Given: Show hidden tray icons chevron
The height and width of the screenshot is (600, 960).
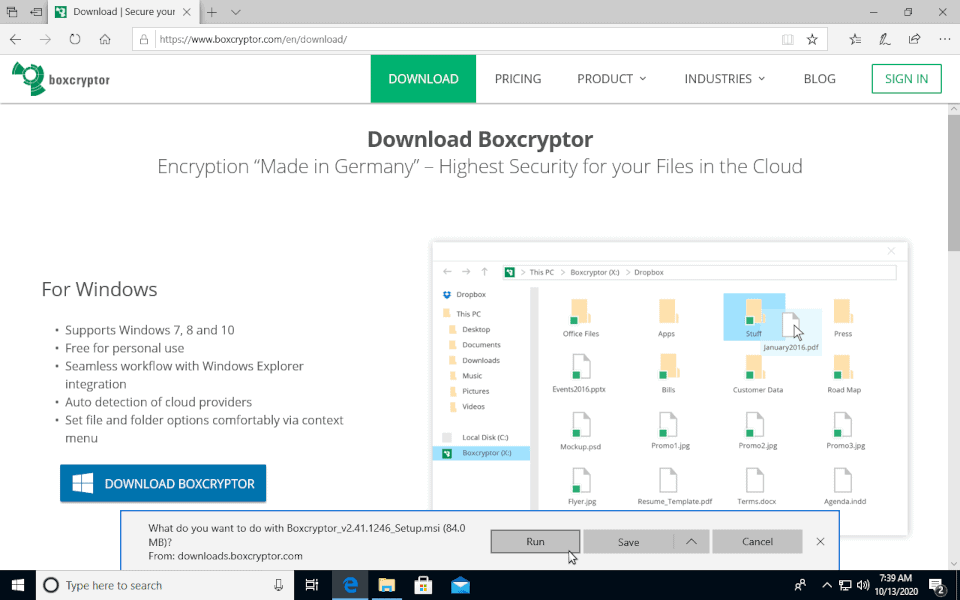Looking at the screenshot, I should tap(827, 585).
